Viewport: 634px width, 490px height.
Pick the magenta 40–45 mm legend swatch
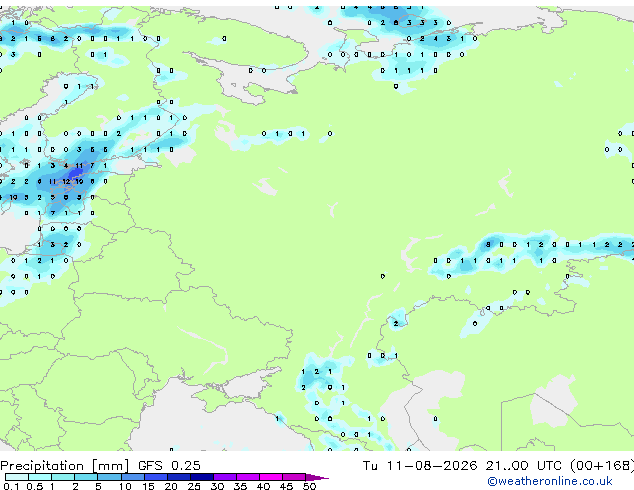pos(271,477)
